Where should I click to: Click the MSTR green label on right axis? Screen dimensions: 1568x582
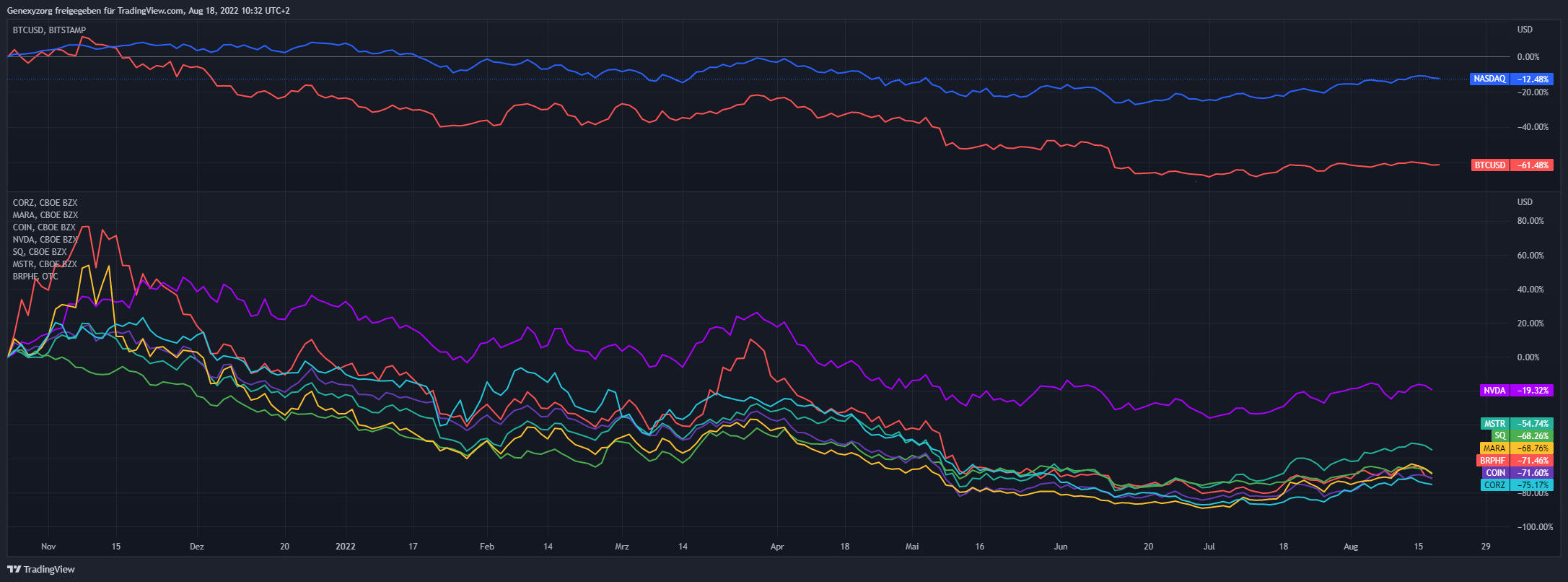pyautogui.click(x=1494, y=424)
